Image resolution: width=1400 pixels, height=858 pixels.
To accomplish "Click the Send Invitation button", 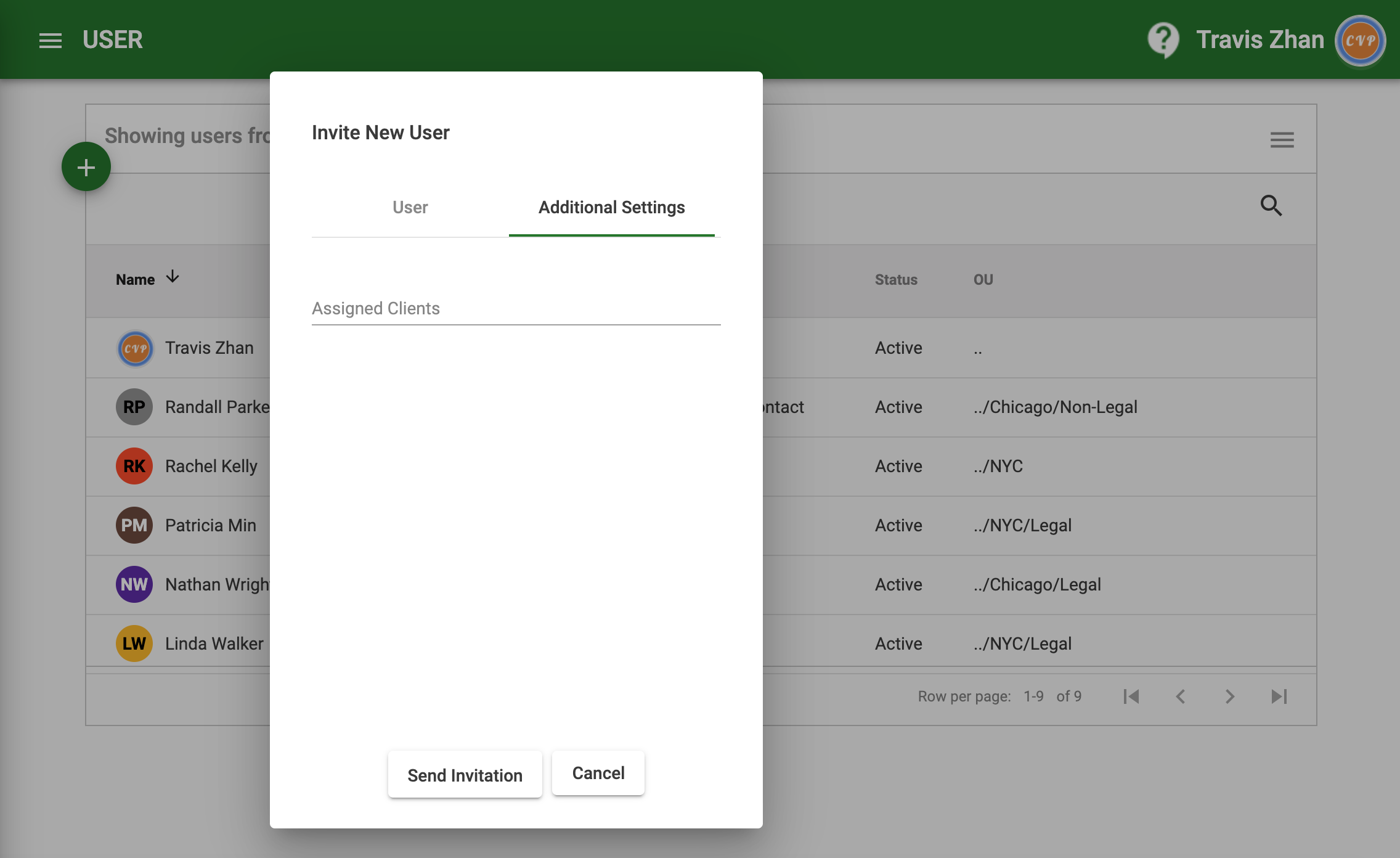I will click(x=465, y=775).
